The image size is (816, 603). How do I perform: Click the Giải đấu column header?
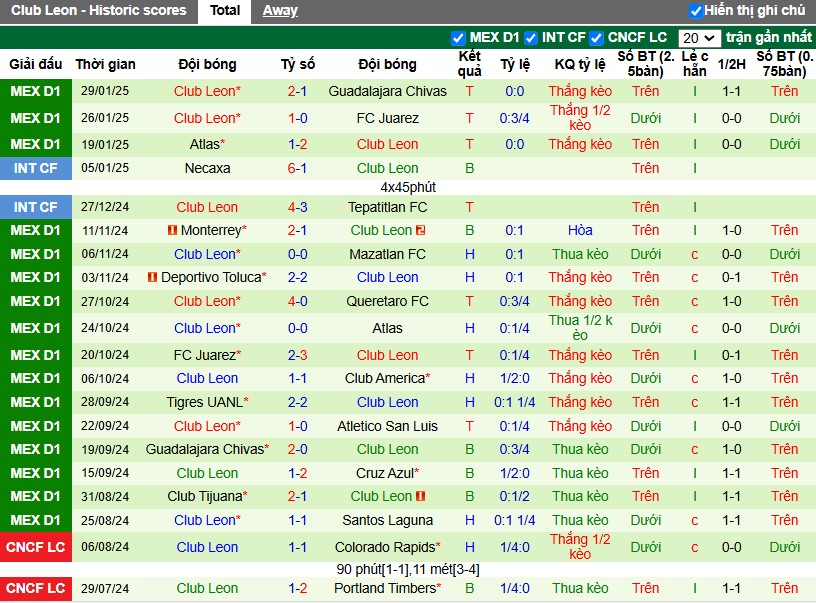35,64
